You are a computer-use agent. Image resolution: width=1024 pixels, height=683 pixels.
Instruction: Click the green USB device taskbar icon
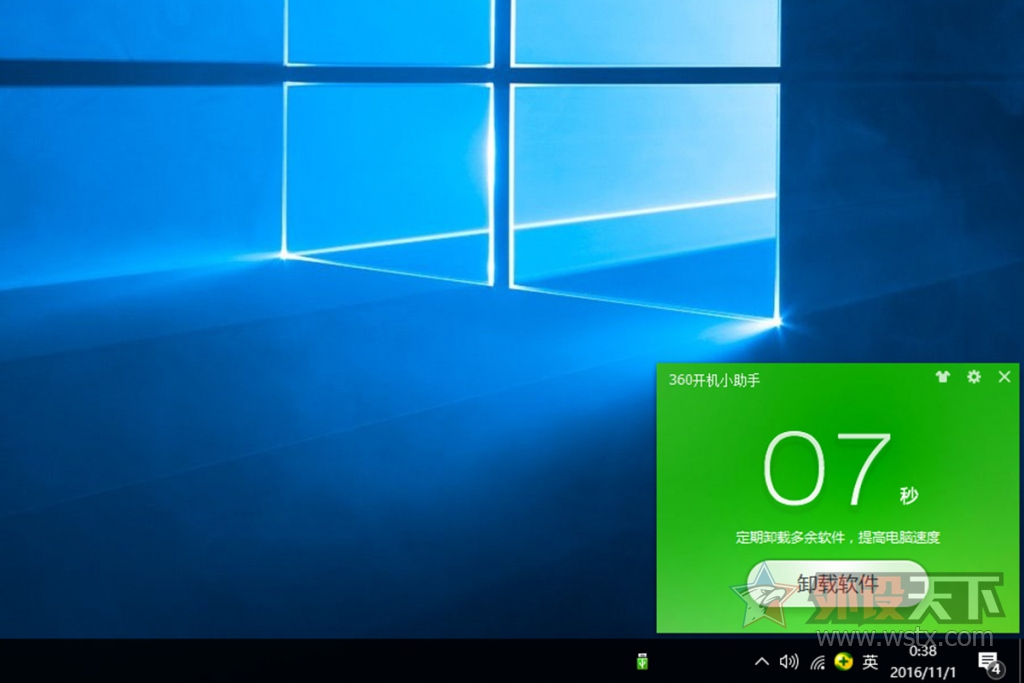click(643, 661)
